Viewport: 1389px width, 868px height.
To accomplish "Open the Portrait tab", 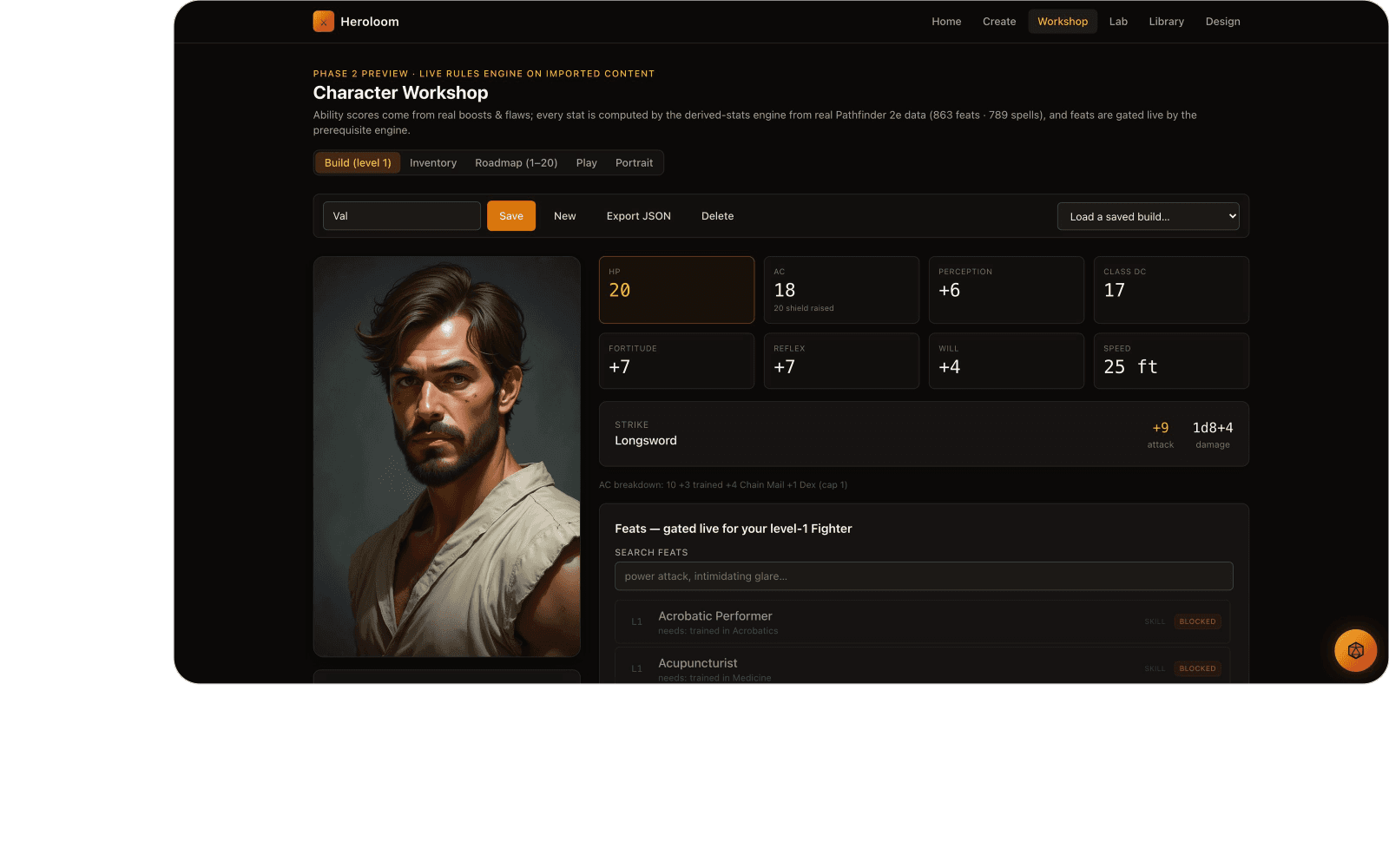I will point(634,163).
